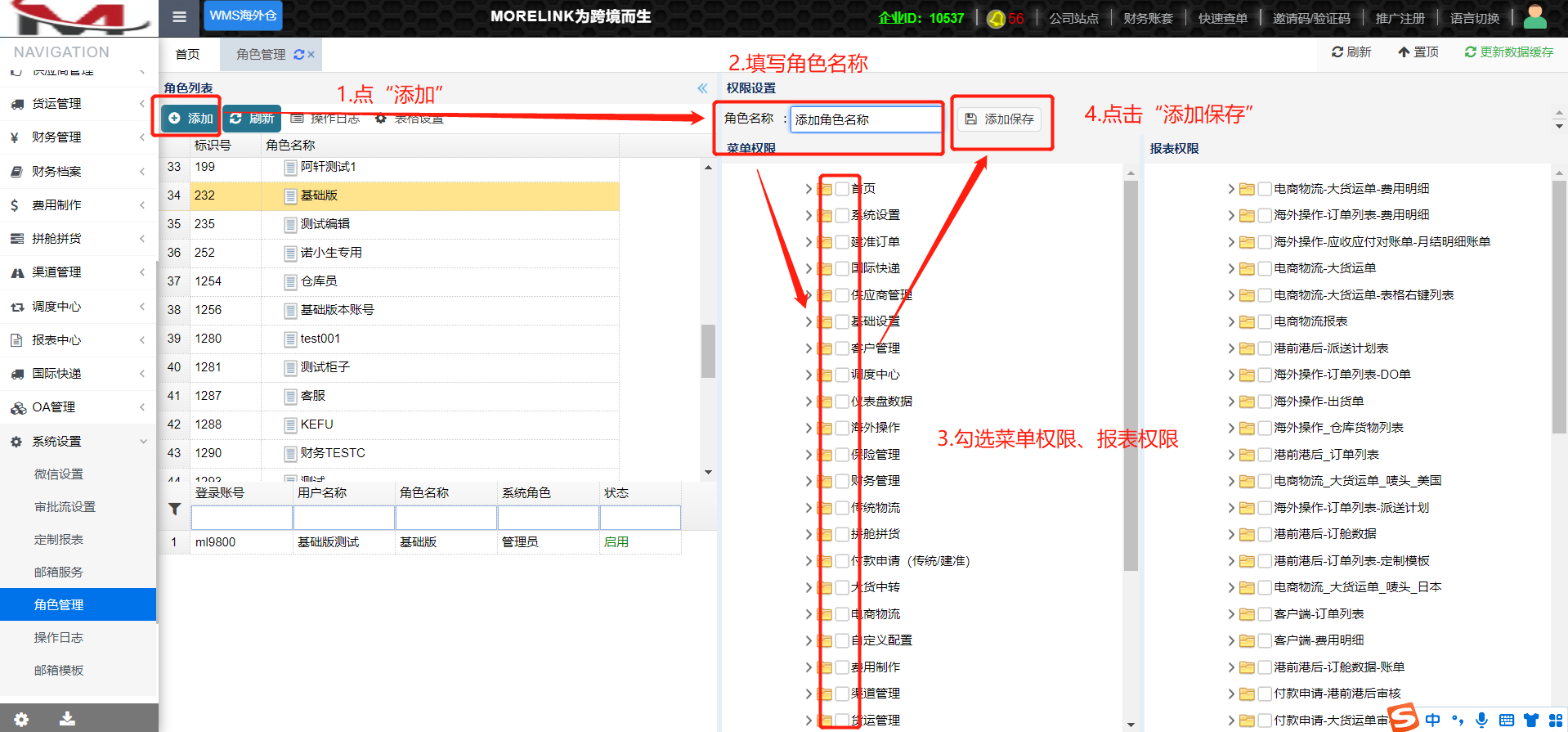Switch to the 首页 tab

(187, 54)
